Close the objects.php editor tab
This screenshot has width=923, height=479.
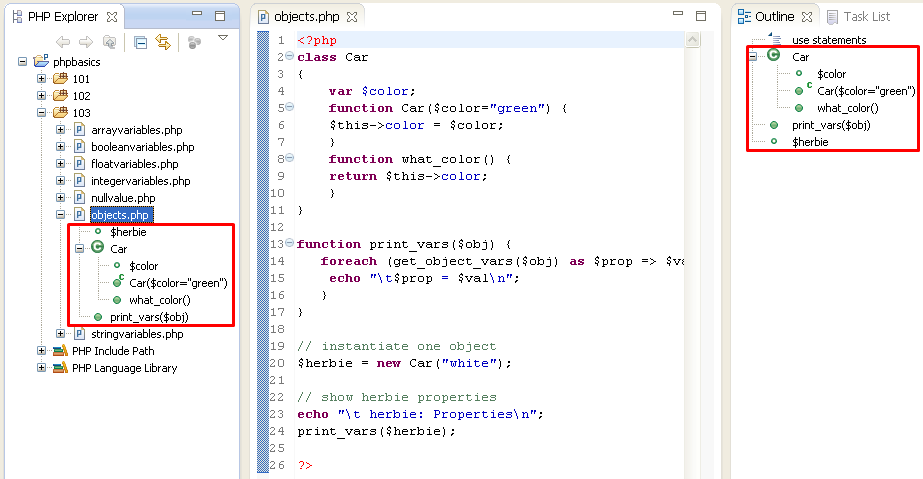tap(352, 17)
